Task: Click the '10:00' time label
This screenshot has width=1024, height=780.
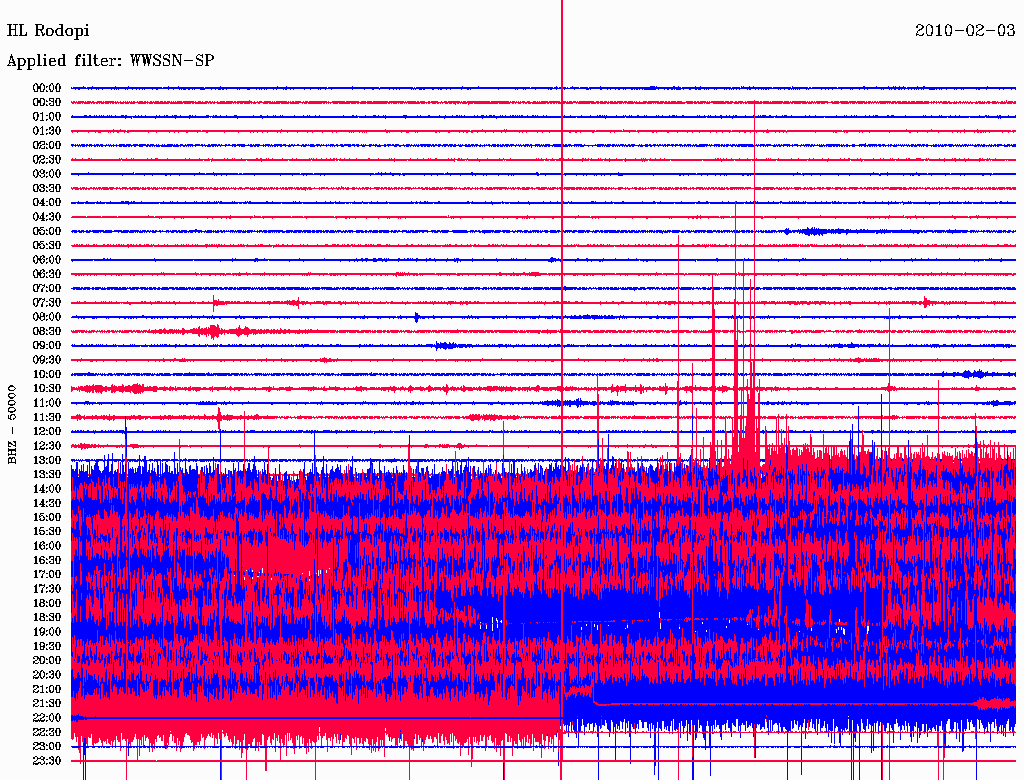Action: point(47,374)
